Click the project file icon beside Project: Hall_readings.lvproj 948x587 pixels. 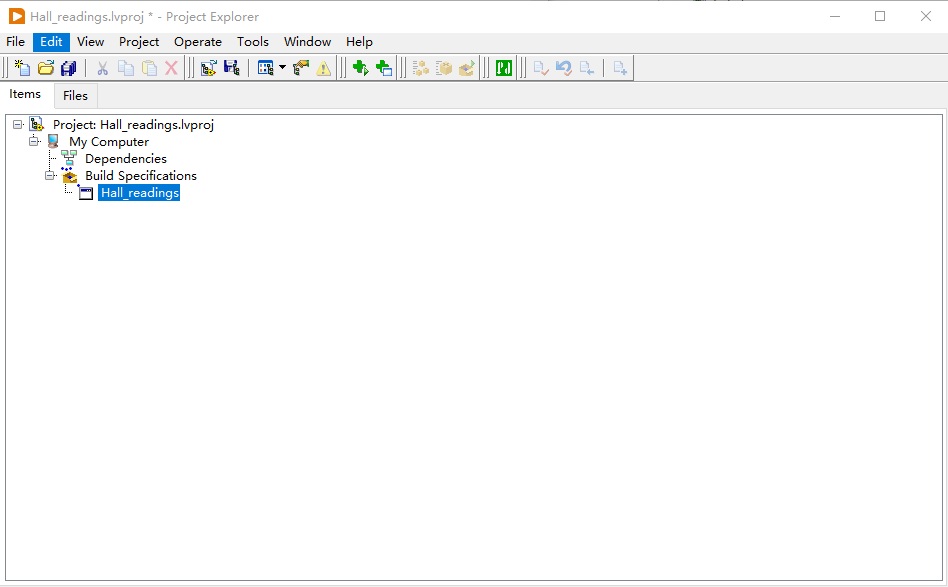[x=37, y=125]
